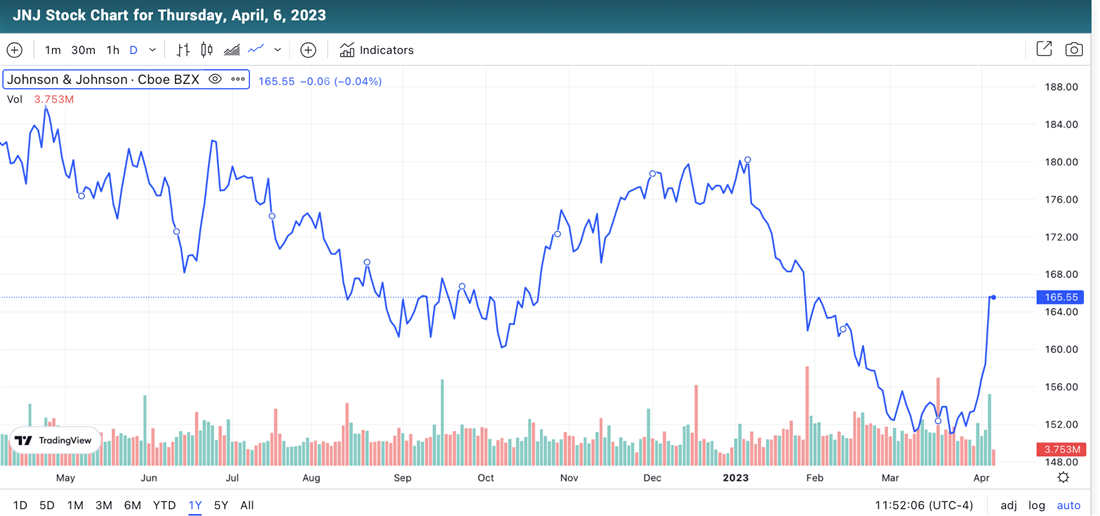
Task: Open the Indicators button
Action: click(376, 50)
